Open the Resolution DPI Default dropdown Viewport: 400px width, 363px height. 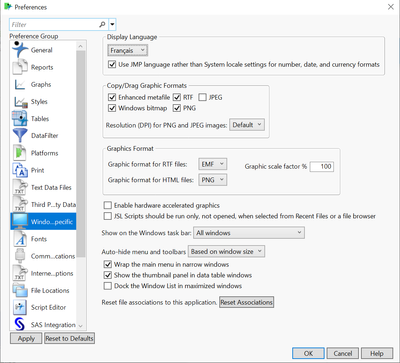click(x=247, y=125)
